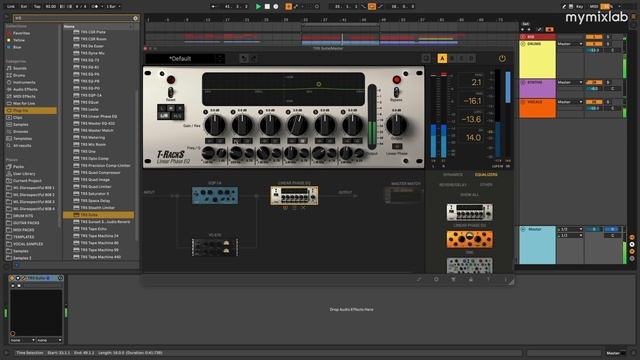The height and width of the screenshot is (360, 640).
Task: Select TR5 One in browser list
Action: tap(88, 151)
